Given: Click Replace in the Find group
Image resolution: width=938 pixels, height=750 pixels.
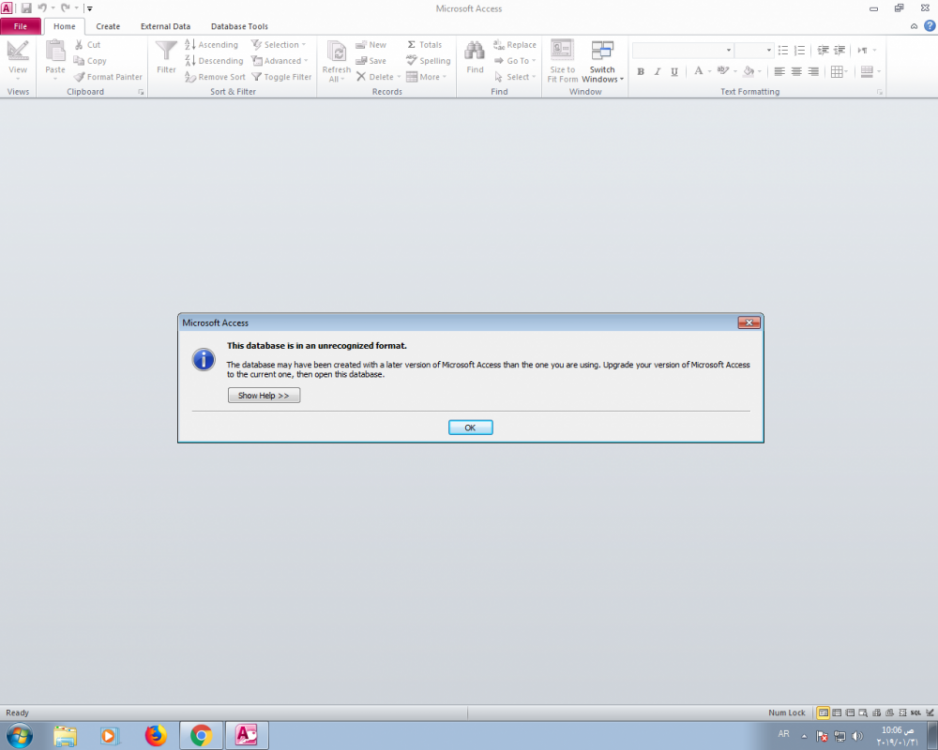Looking at the screenshot, I should tap(514, 45).
